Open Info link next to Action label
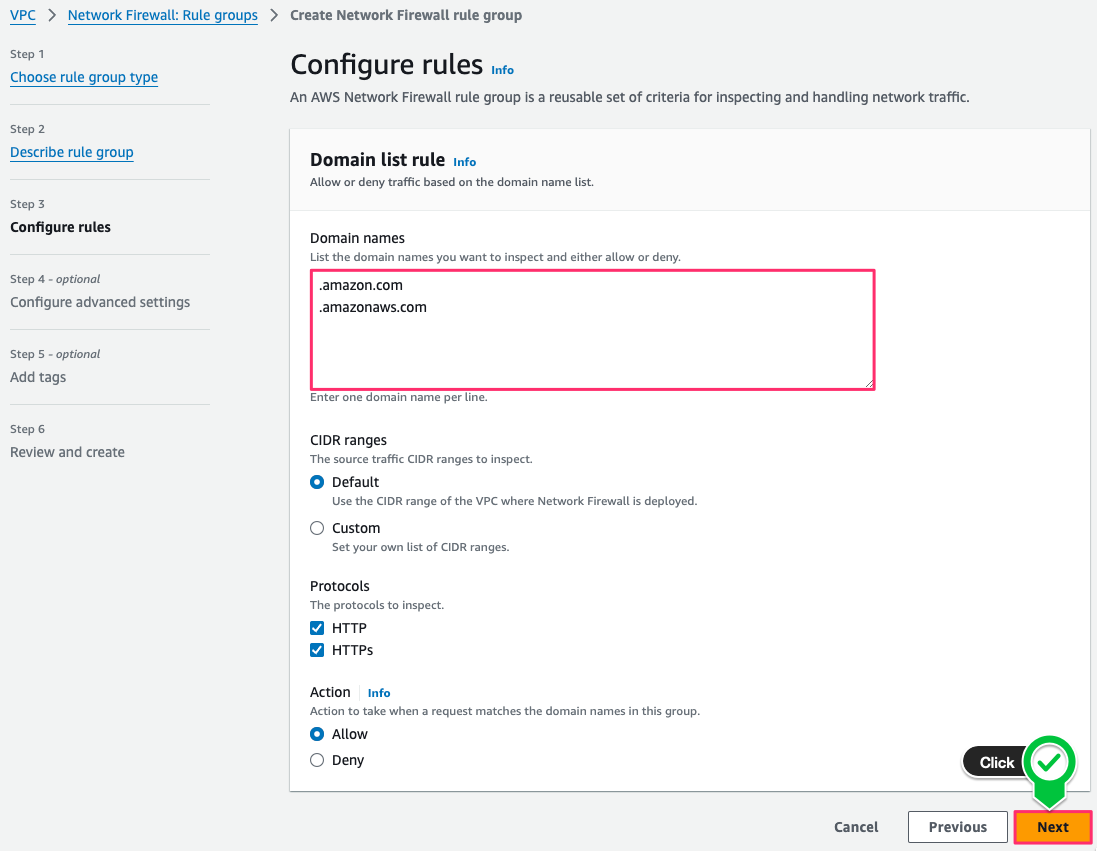This screenshot has width=1097, height=851. pyautogui.click(x=379, y=693)
